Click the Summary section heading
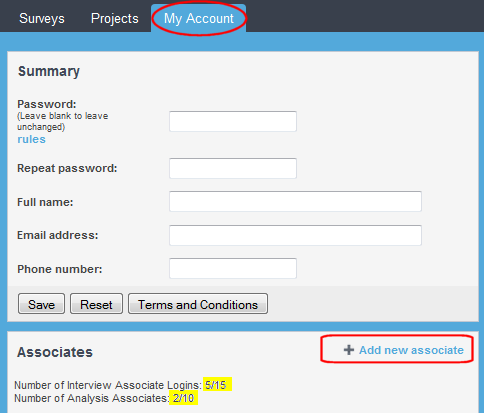This screenshot has height=413, width=484. [x=49, y=71]
